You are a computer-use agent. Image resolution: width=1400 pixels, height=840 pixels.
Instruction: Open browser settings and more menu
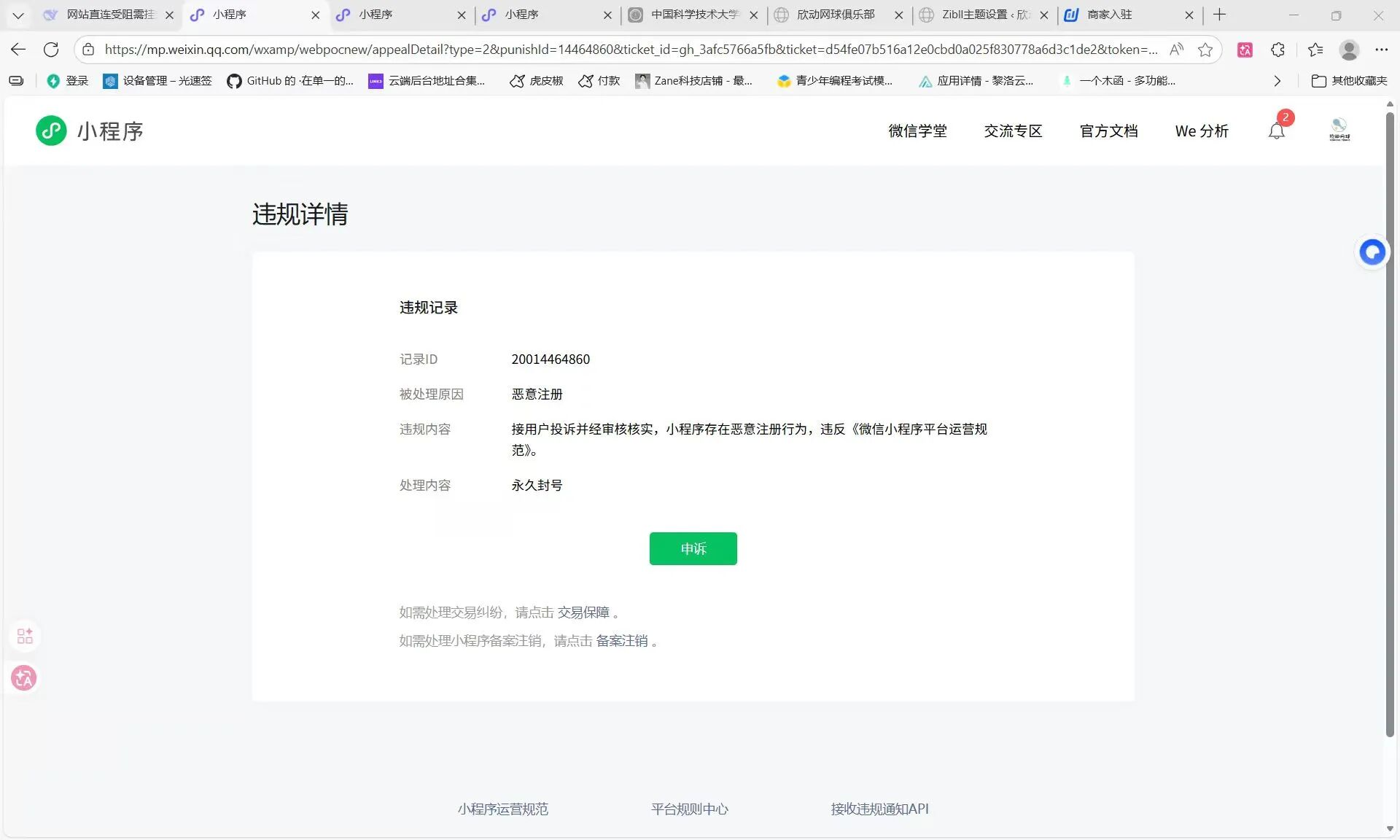click(x=1381, y=50)
